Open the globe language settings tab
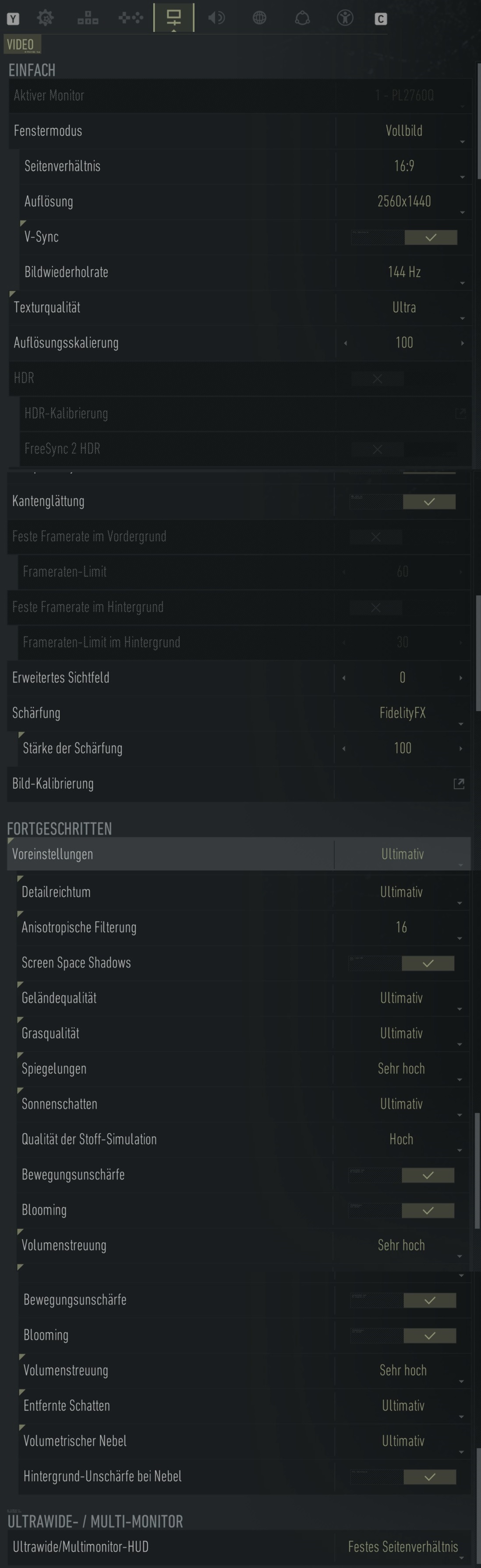Screen dimensions: 481x1568 pyautogui.click(x=259, y=18)
